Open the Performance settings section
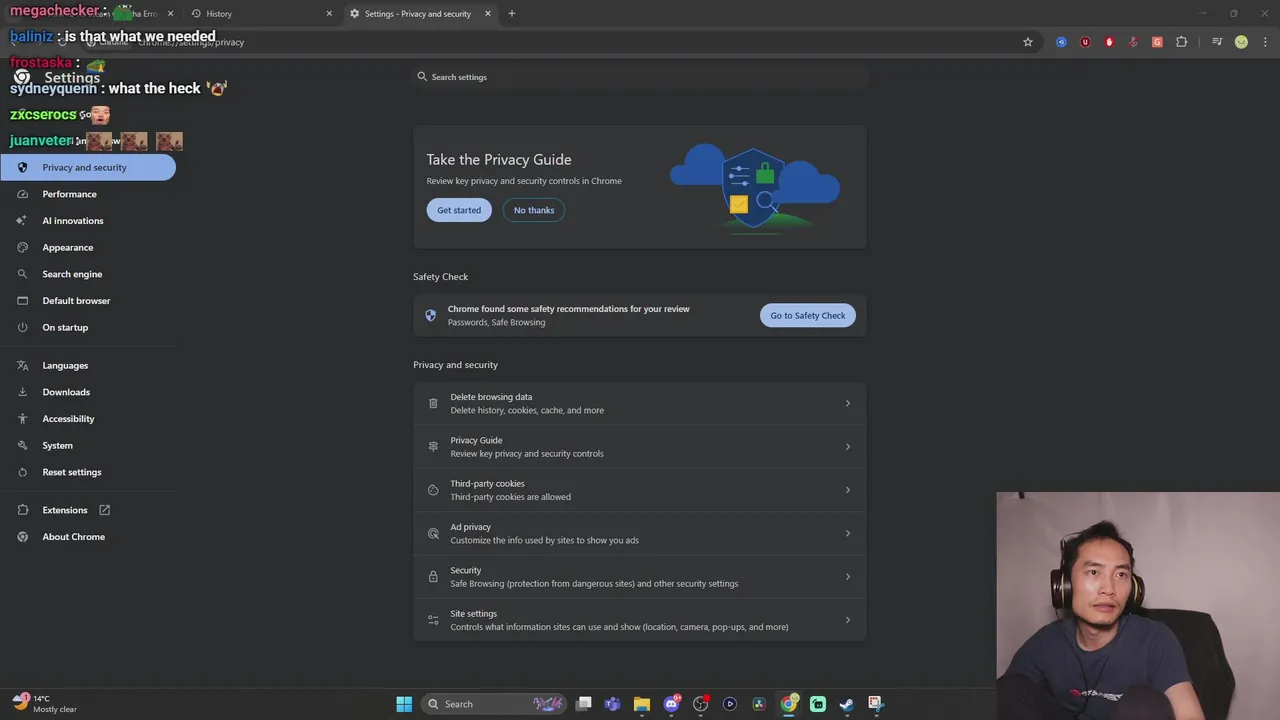 69,194
